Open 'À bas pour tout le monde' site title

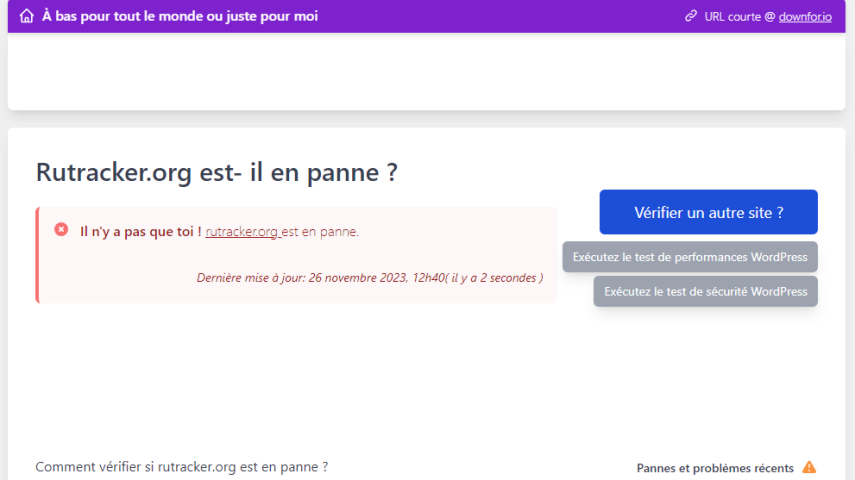click(x=180, y=16)
